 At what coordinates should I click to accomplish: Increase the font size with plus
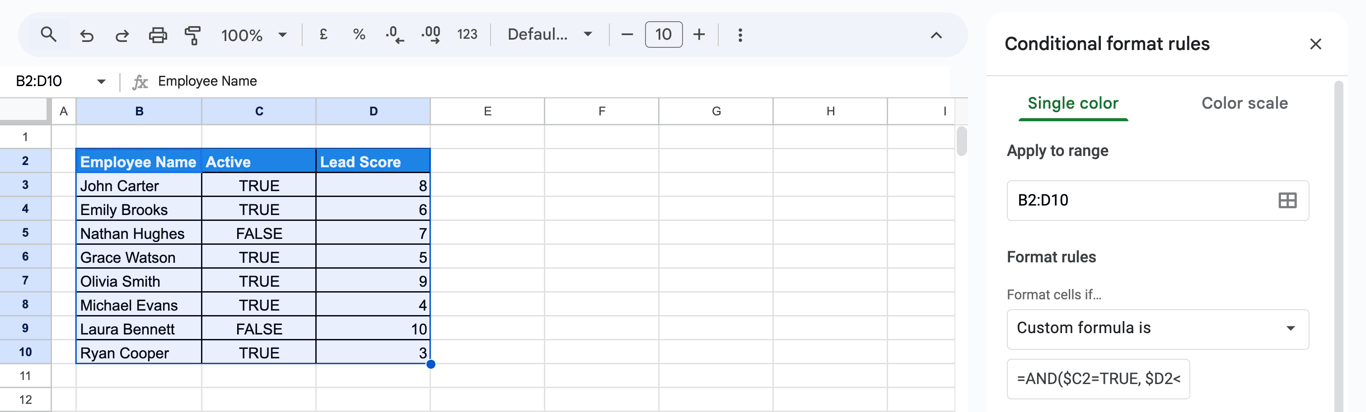699,35
